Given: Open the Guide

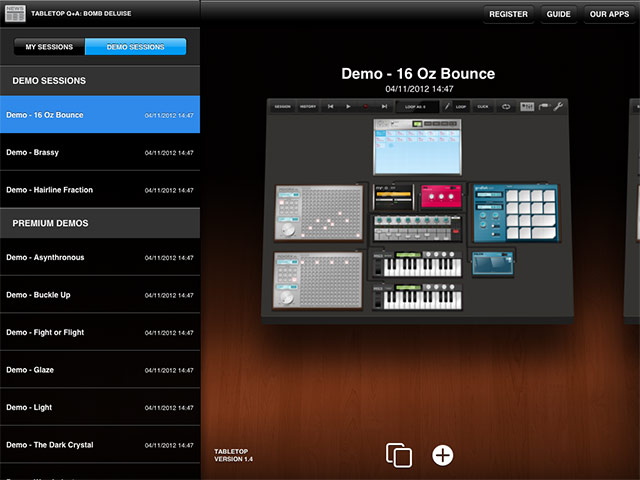Looking at the screenshot, I should [558, 15].
